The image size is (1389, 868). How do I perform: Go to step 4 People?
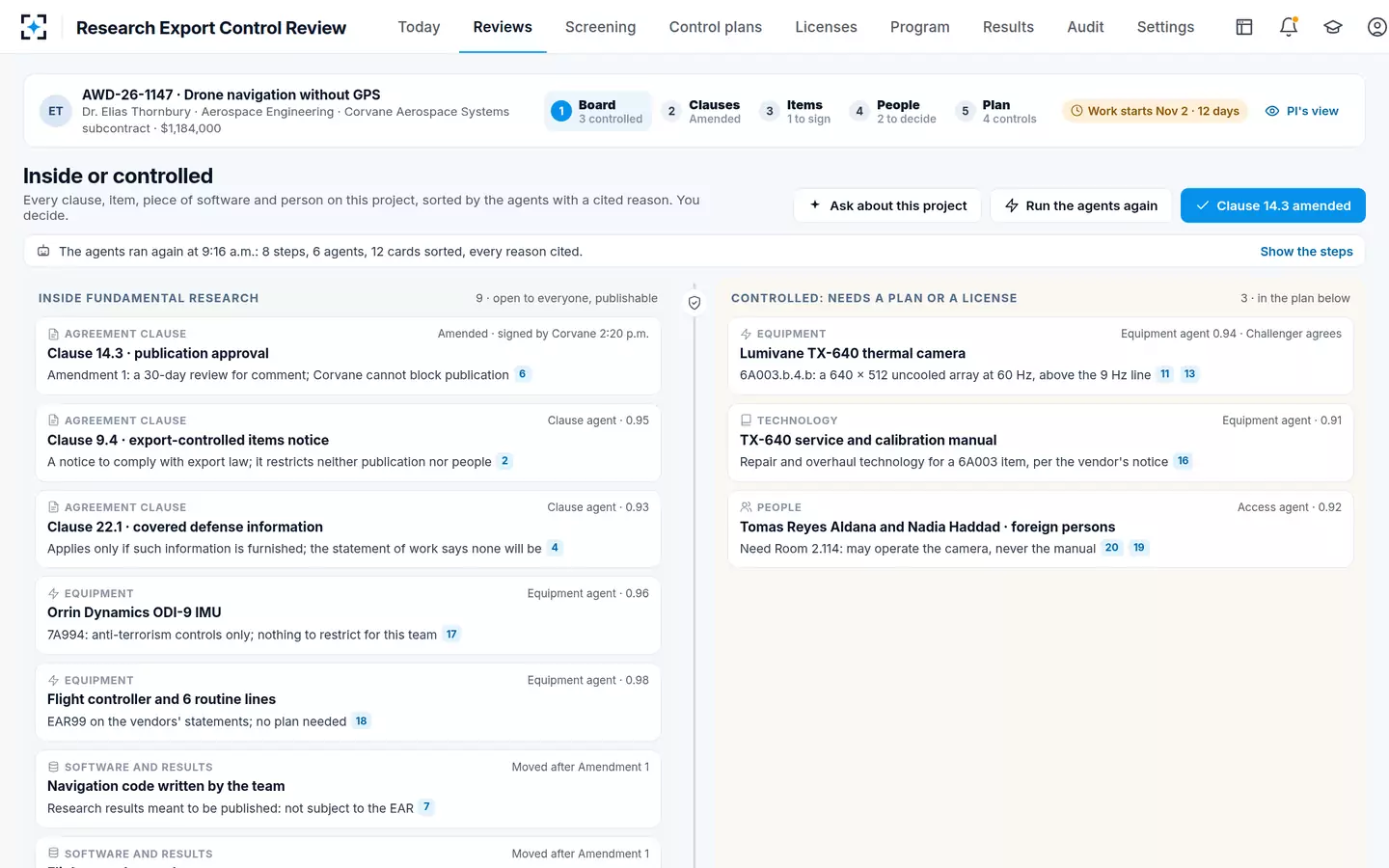[x=893, y=111]
